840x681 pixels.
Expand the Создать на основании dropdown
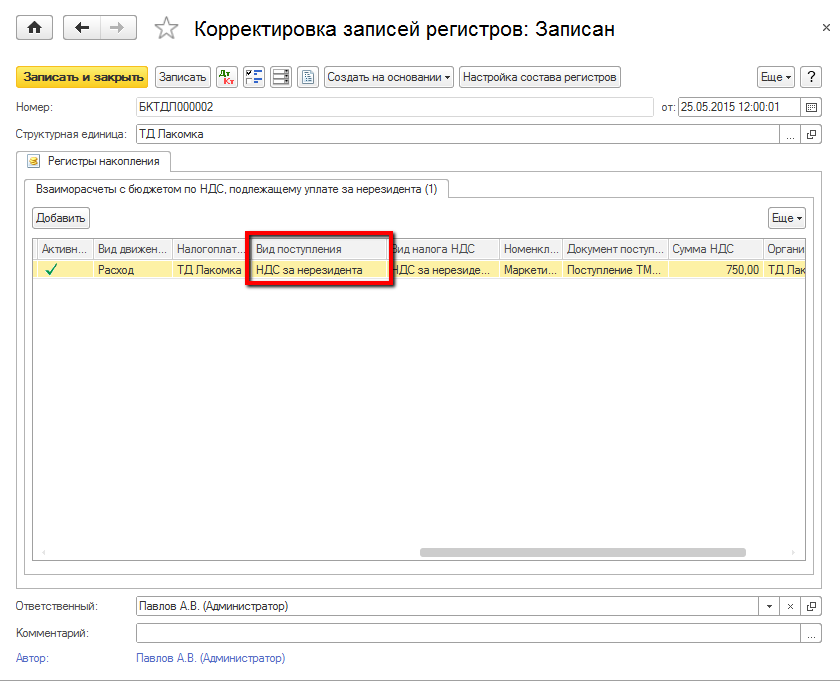[389, 77]
